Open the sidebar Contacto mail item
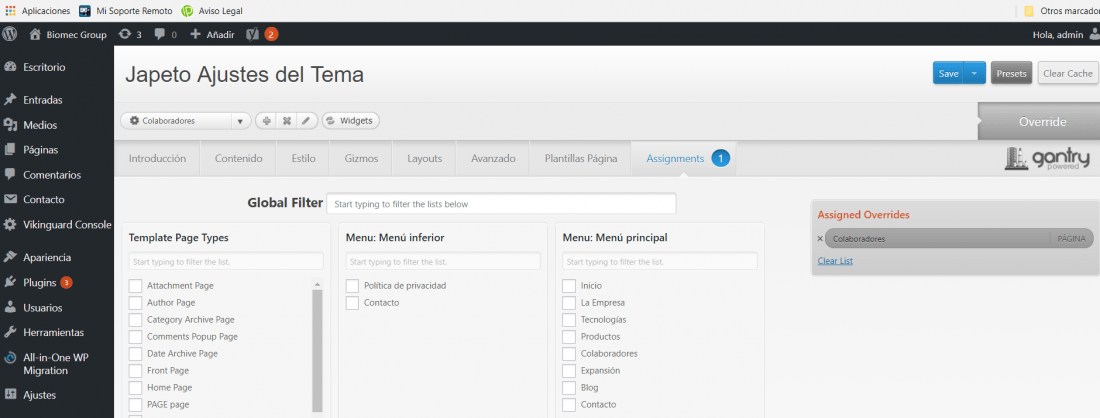1100x418 pixels. 43,199
